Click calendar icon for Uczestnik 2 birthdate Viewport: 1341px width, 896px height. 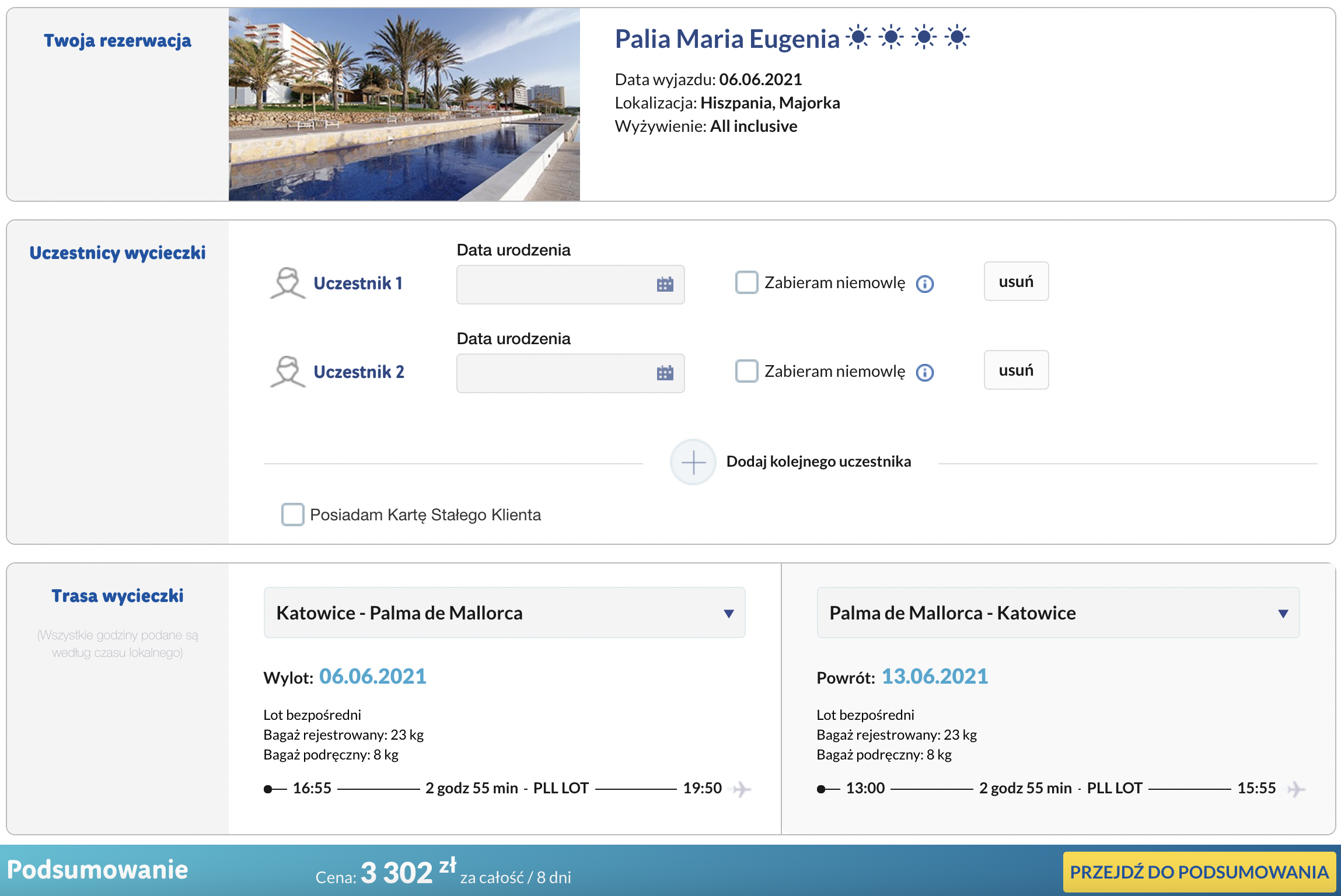click(665, 373)
